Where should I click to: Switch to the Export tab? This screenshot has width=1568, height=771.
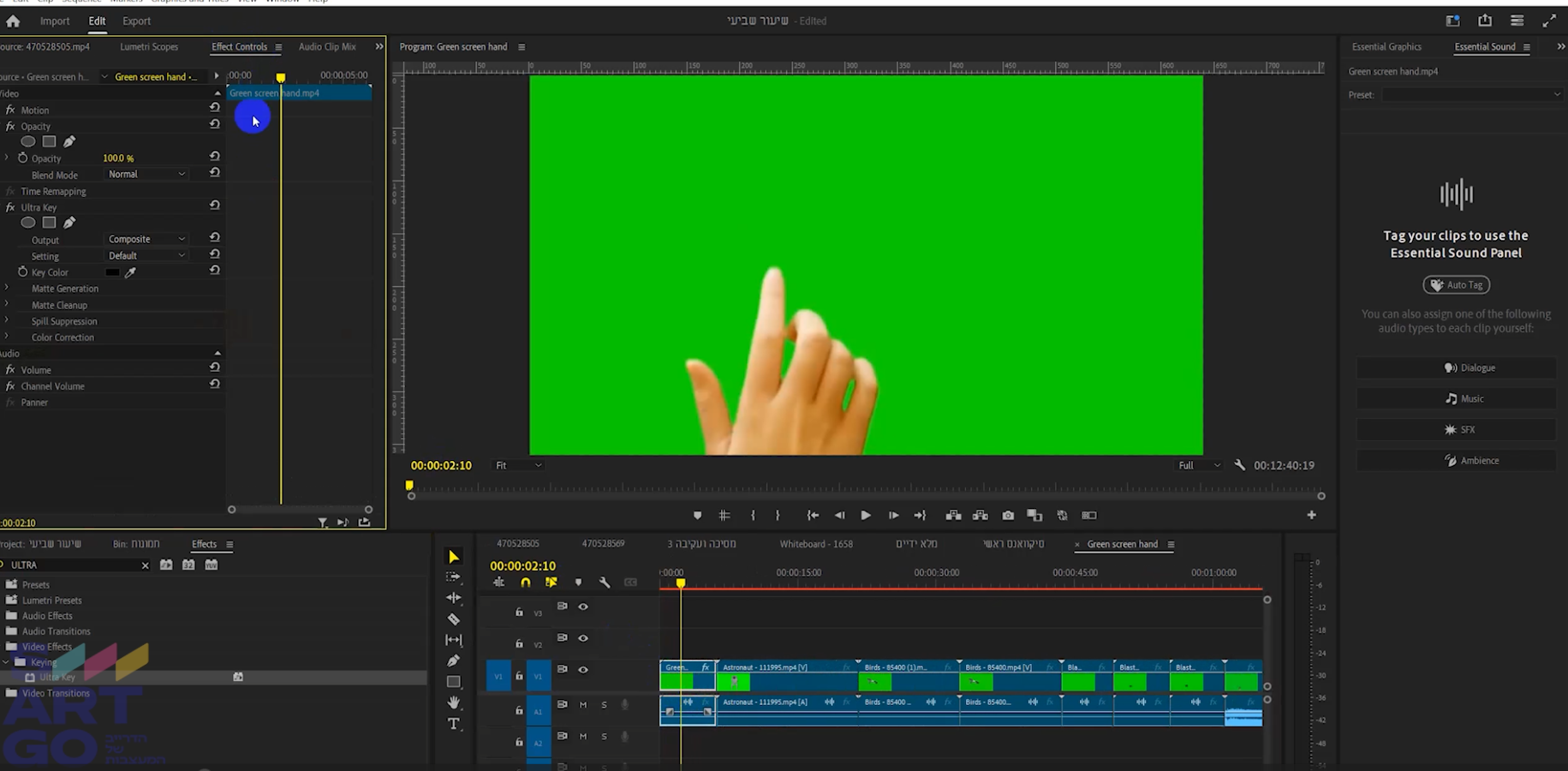[136, 21]
